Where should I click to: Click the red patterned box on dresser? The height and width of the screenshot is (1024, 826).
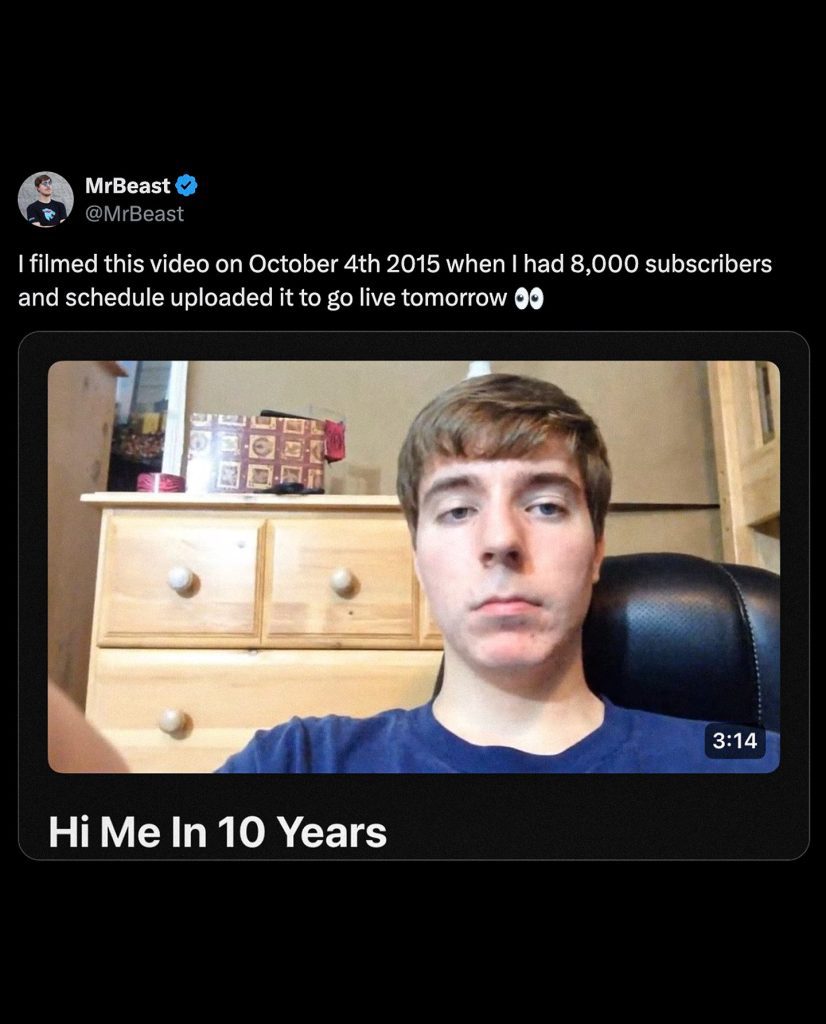(x=257, y=452)
